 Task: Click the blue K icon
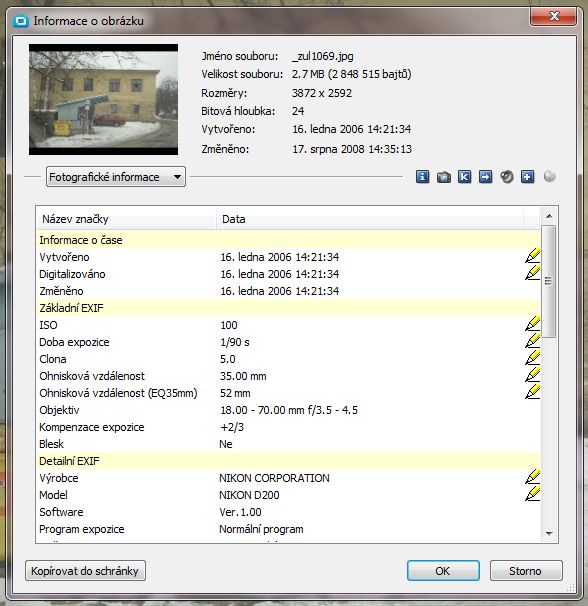pyautogui.click(x=464, y=177)
